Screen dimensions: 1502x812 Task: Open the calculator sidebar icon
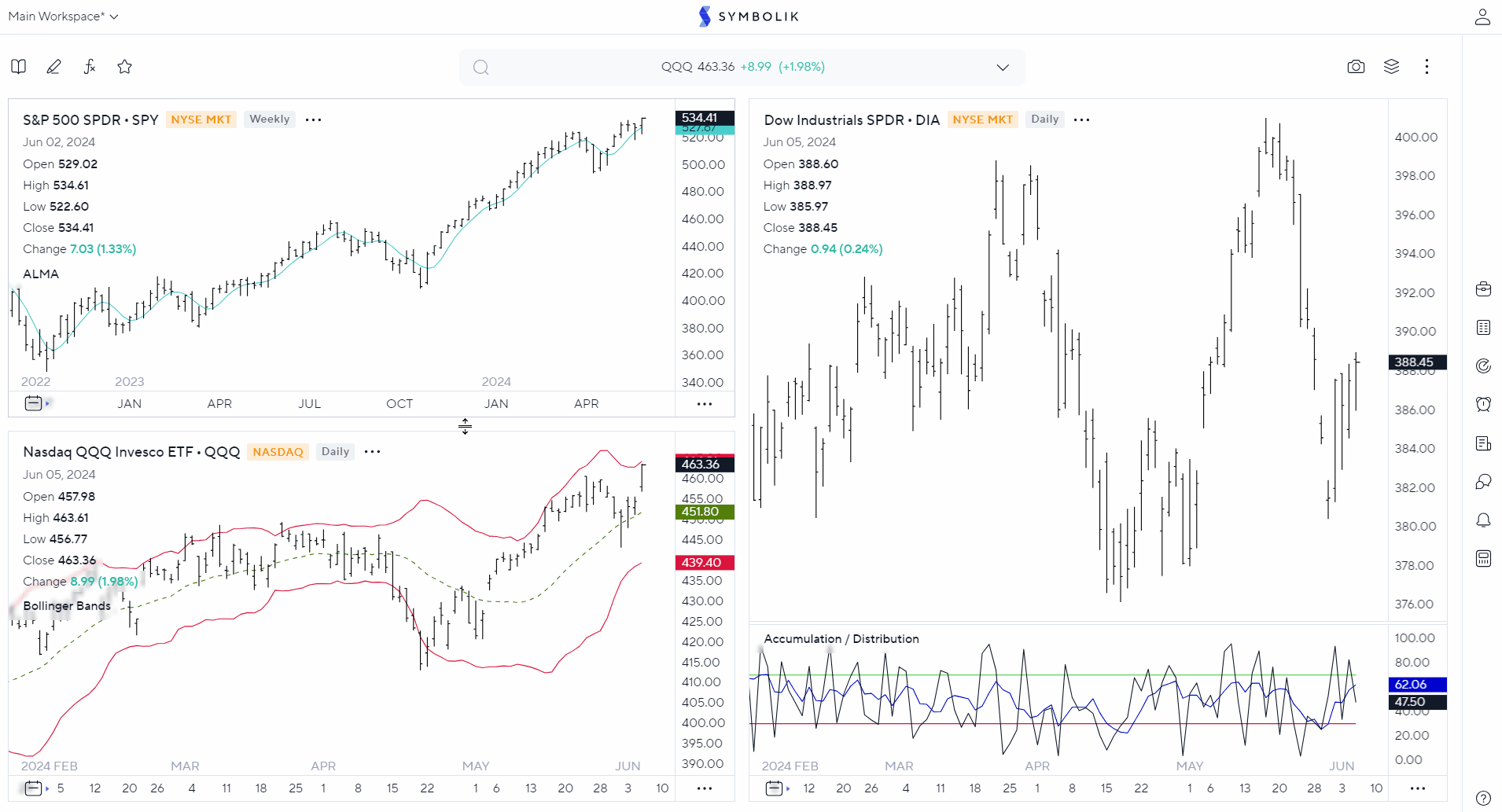click(x=1483, y=559)
